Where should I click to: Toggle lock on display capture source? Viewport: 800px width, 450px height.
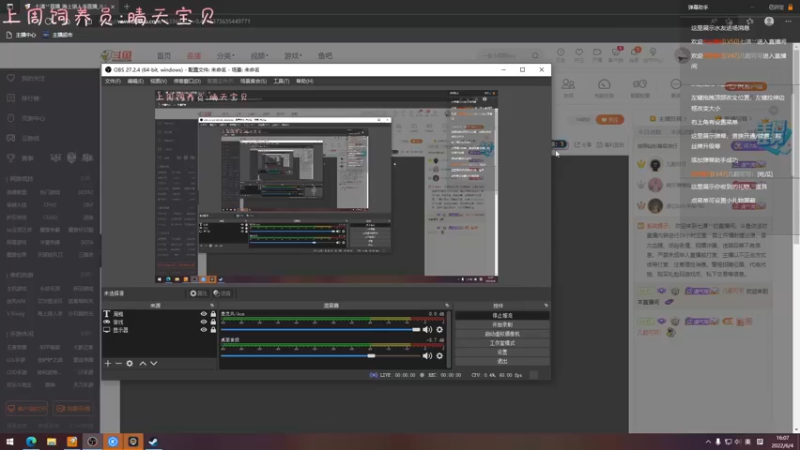pos(213,330)
